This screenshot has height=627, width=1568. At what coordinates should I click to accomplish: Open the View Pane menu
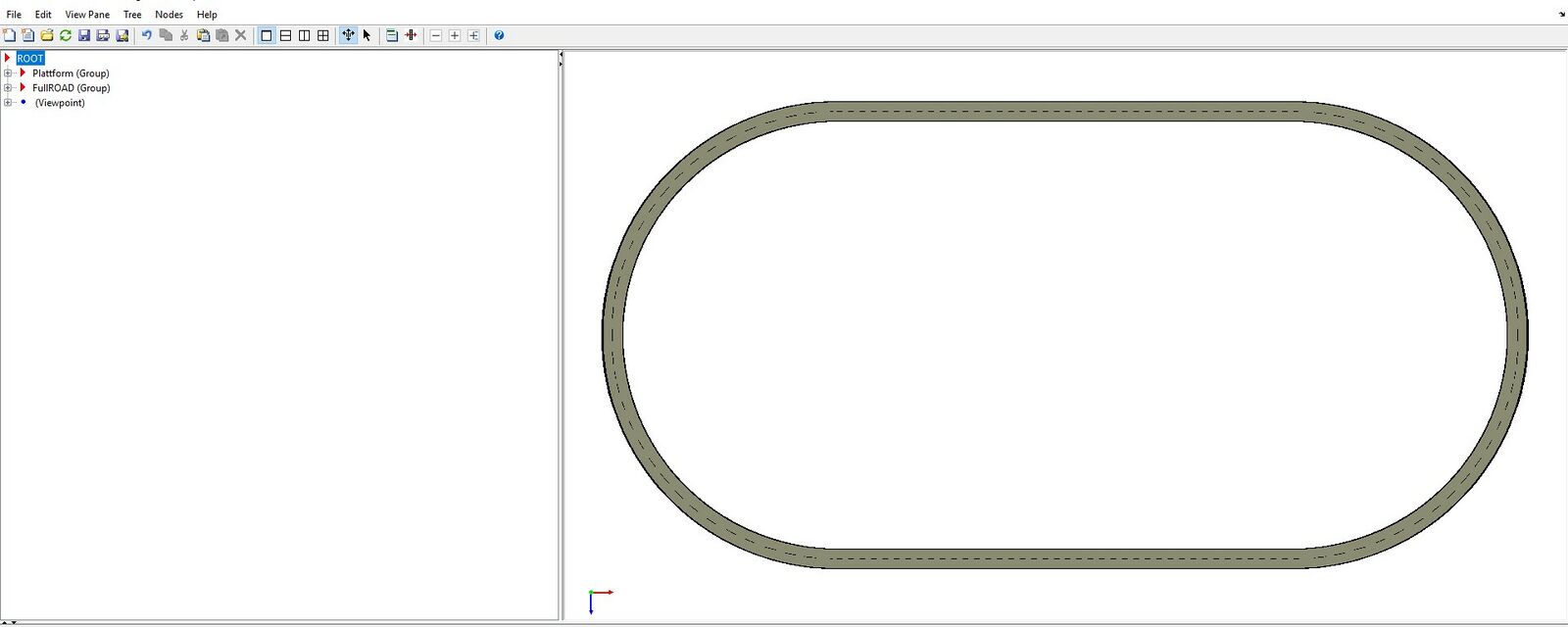(87, 15)
